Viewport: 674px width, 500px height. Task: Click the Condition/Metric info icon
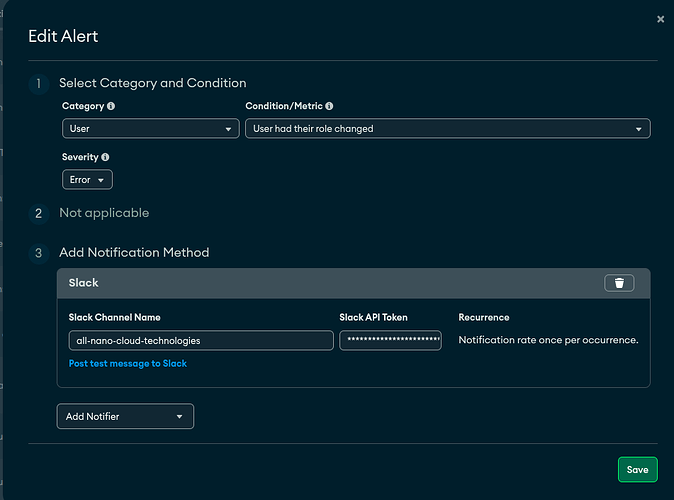pyautogui.click(x=330, y=106)
